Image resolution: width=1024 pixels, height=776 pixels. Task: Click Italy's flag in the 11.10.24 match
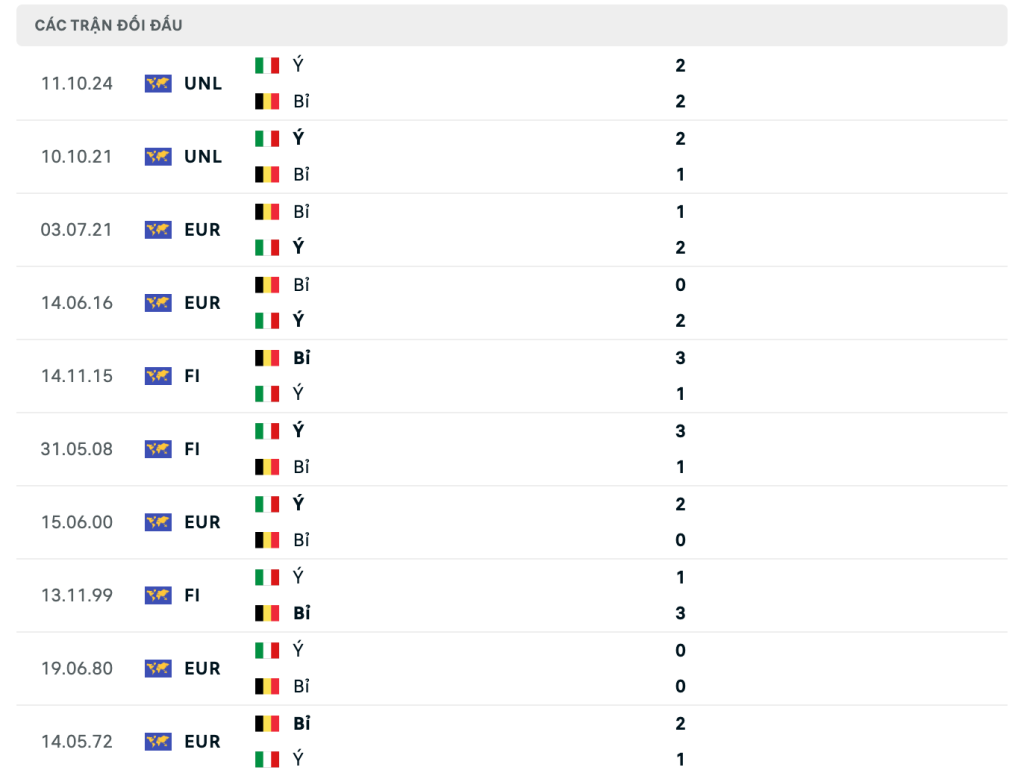(267, 65)
